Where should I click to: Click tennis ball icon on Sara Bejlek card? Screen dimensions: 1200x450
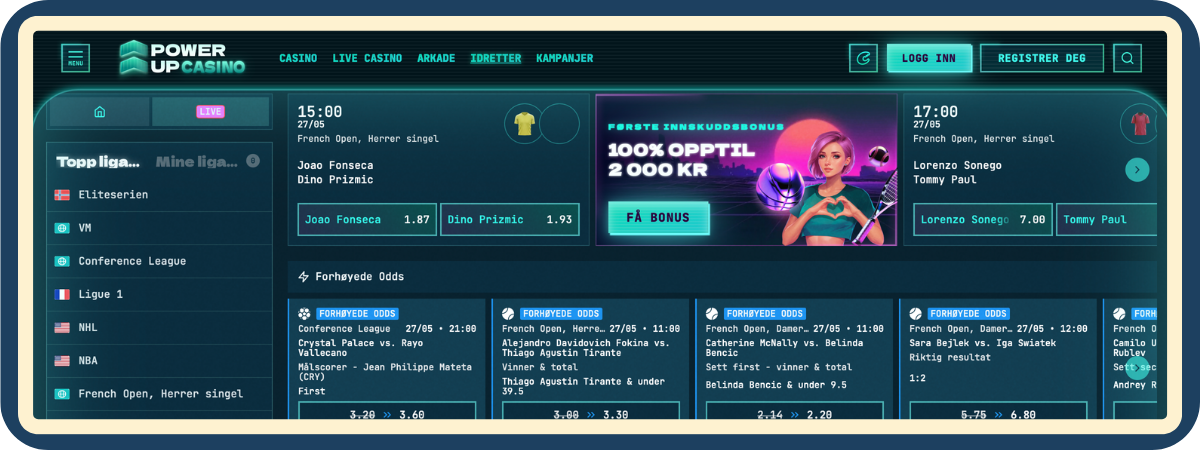(916, 313)
